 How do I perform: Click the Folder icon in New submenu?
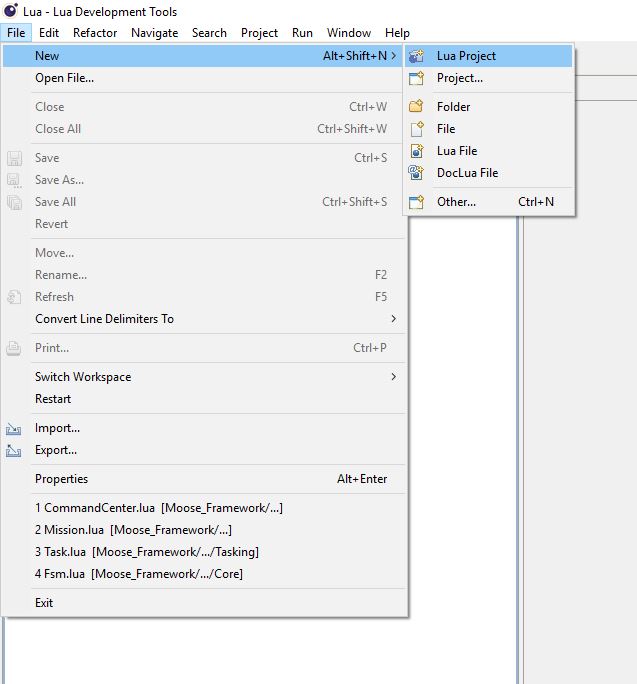click(x=417, y=106)
